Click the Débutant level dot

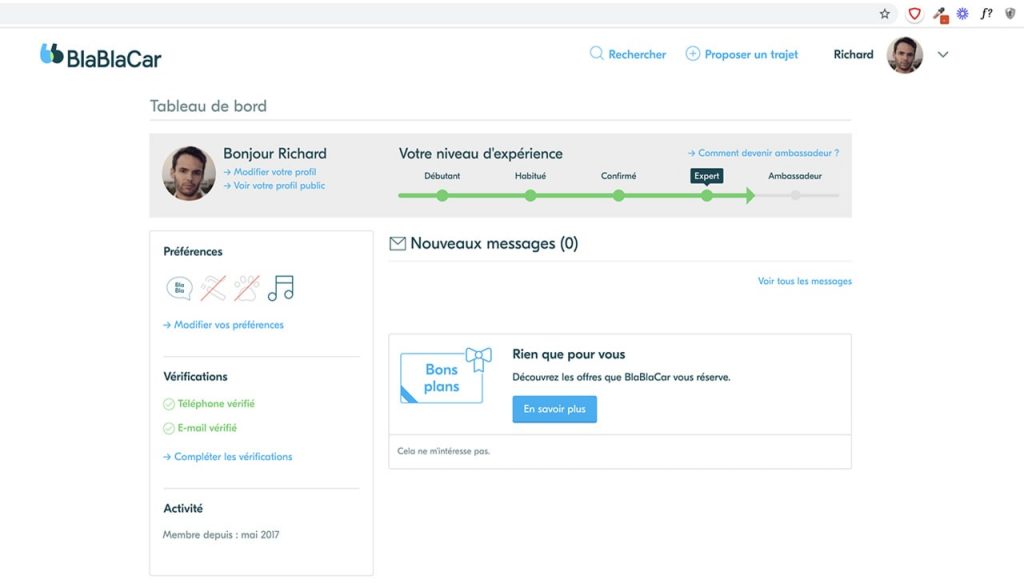pos(442,195)
